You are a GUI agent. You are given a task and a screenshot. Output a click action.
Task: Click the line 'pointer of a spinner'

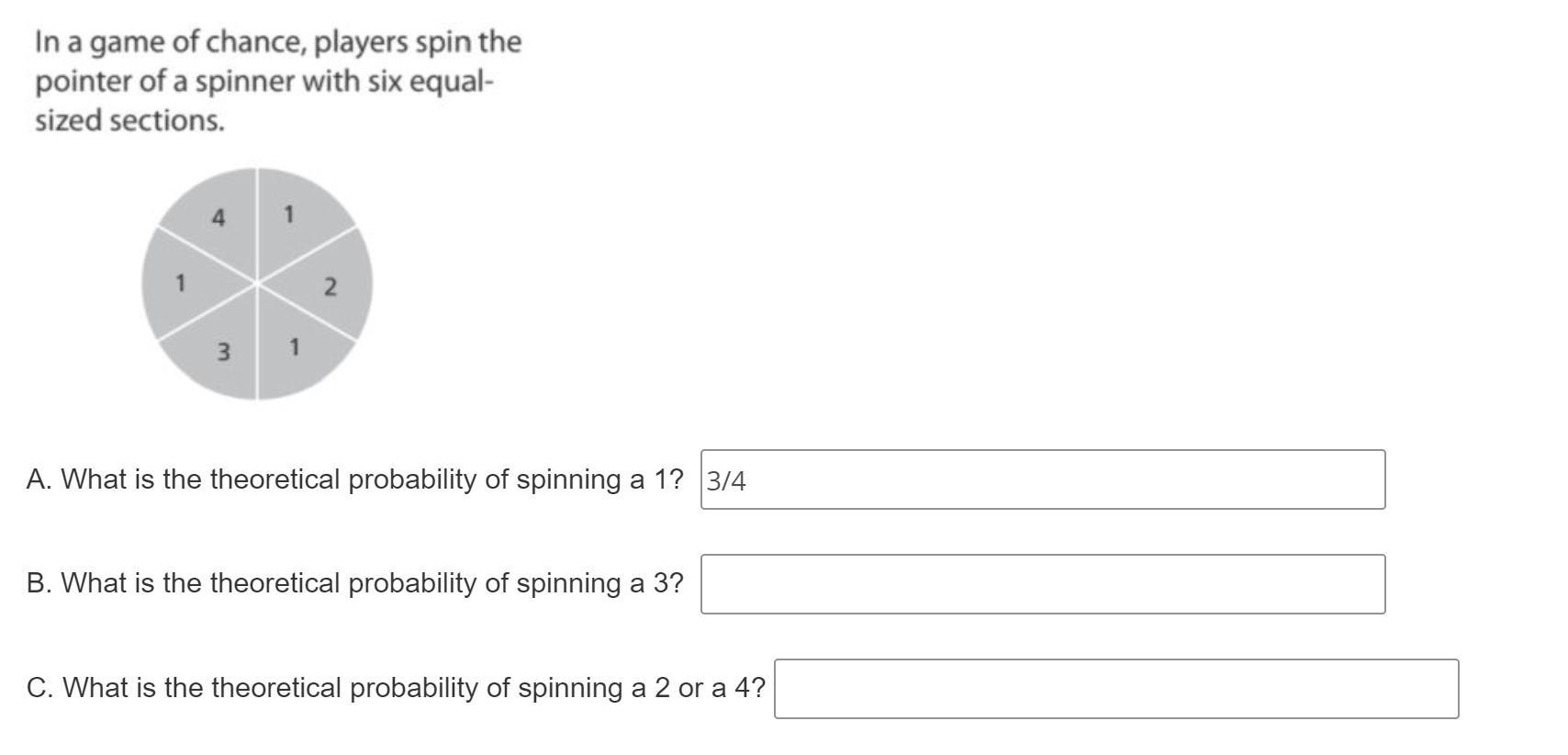(x=264, y=82)
